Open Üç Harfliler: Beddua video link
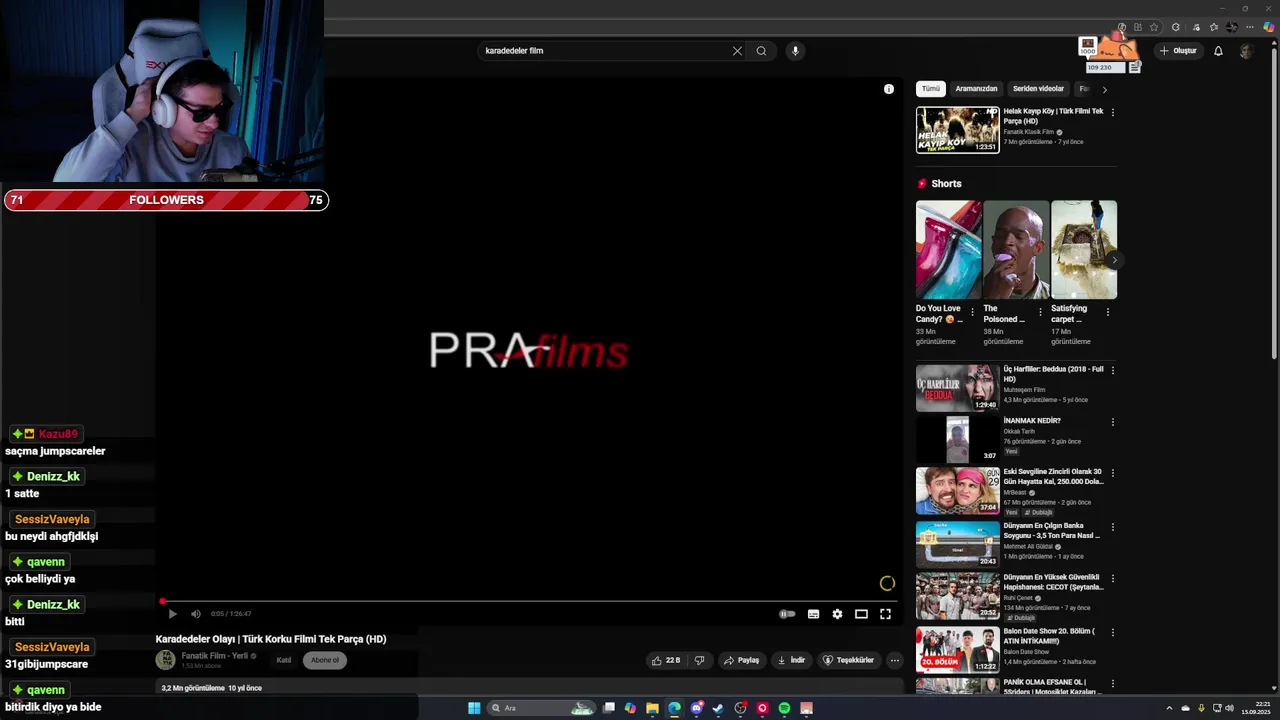This screenshot has height=720, width=1280. 1053,374
